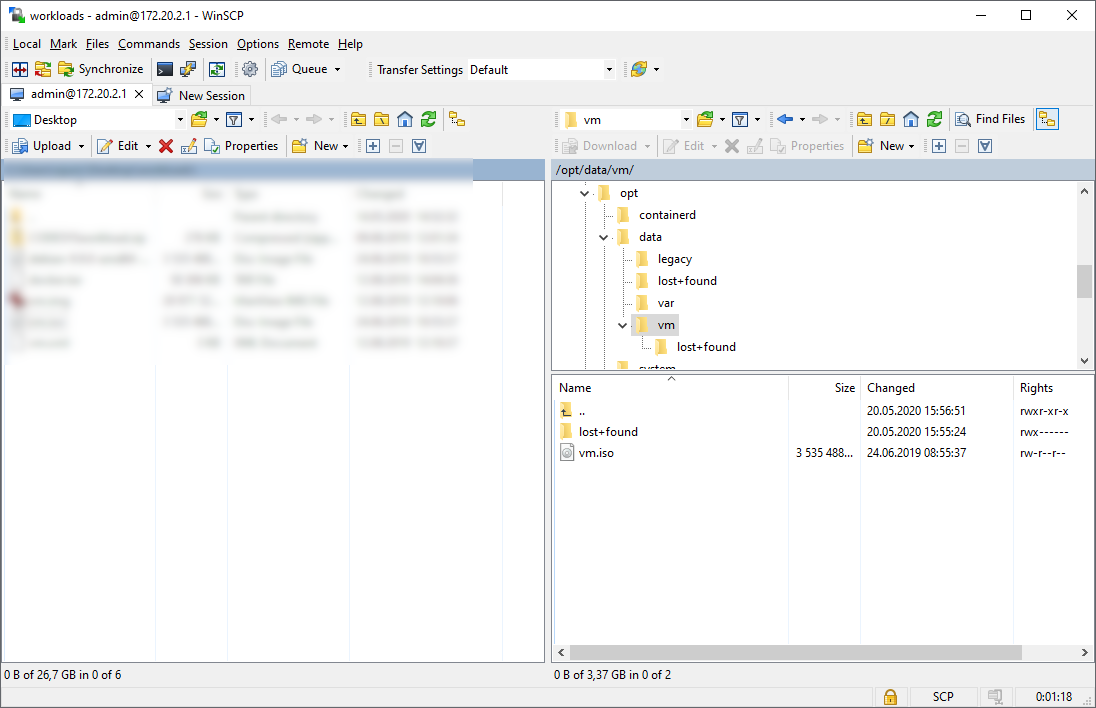
Task: Select the vm.iso file
Action: (x=596, y=453)
